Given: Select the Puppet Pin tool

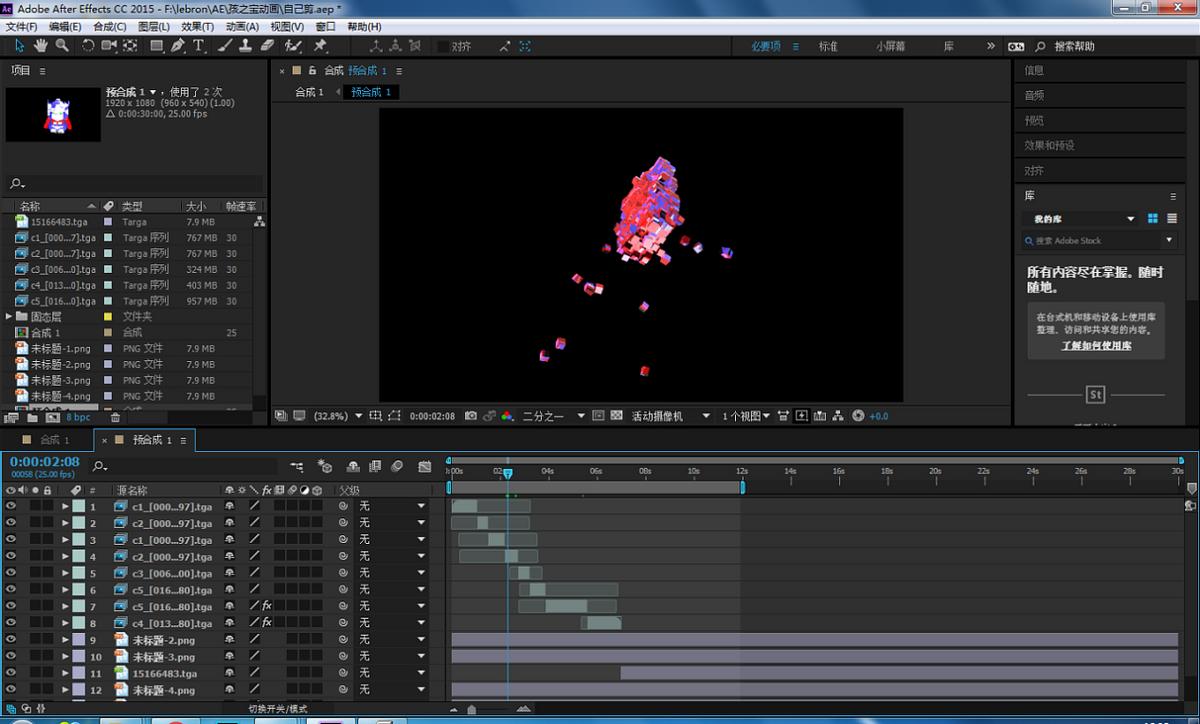Looking at the screenshot, I should (x=320, y=46).
